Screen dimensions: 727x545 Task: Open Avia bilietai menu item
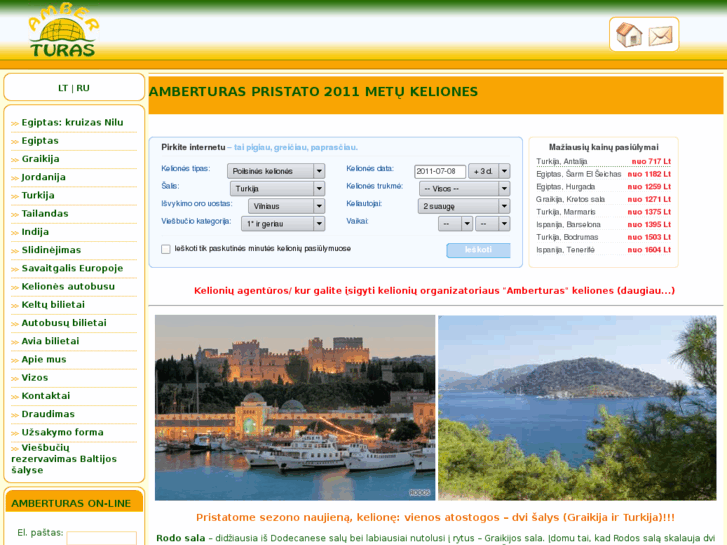click(x=51, y=341)
